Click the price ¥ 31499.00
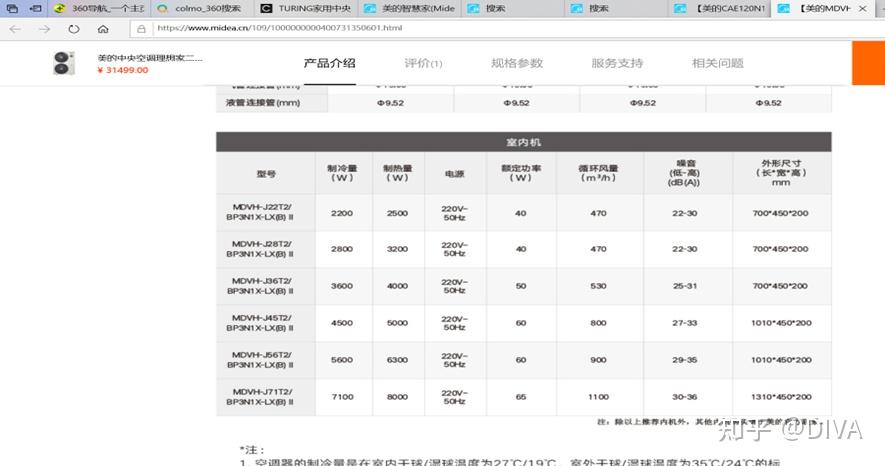Image resolution: width=885 pixels, height=466 pixels. (123, 71)
